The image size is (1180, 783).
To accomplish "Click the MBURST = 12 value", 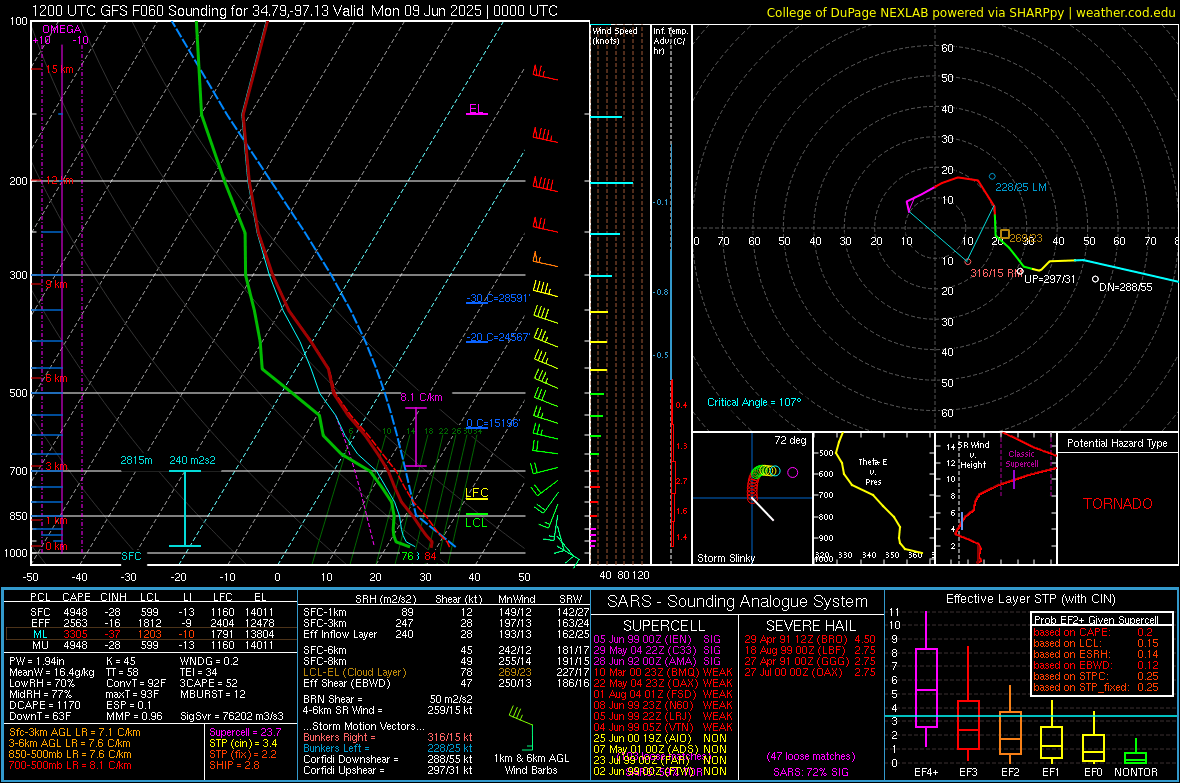I will 213,694.
